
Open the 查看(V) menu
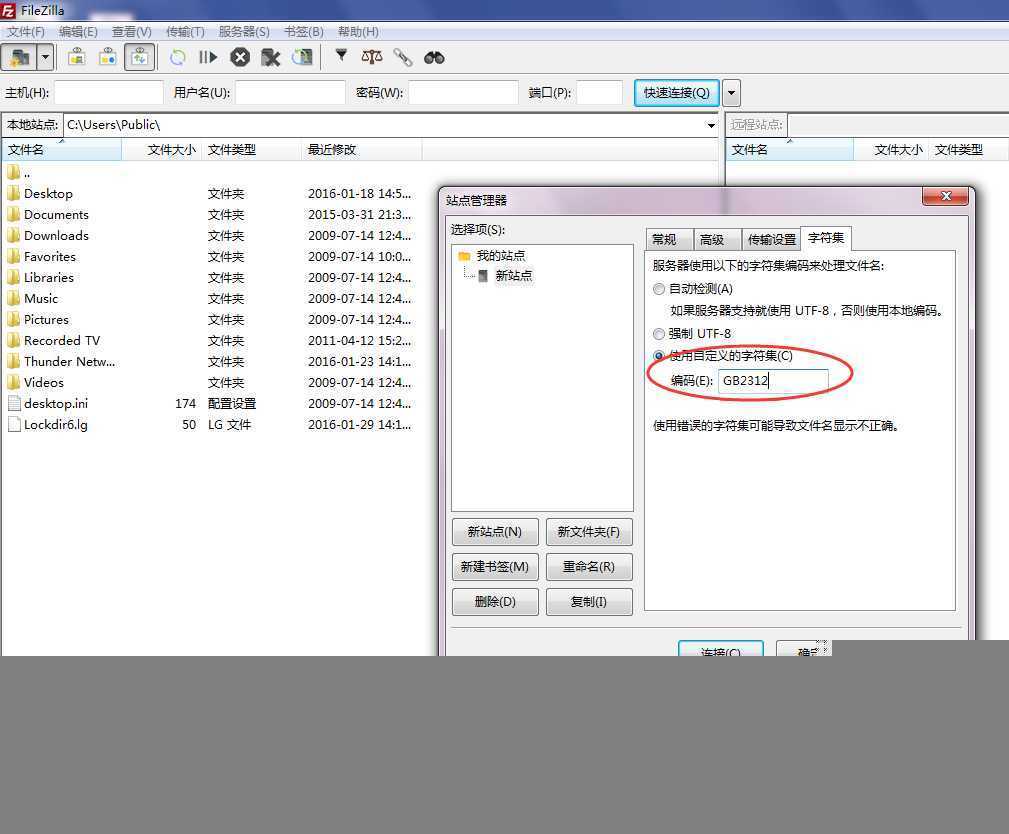click(131, 32)
